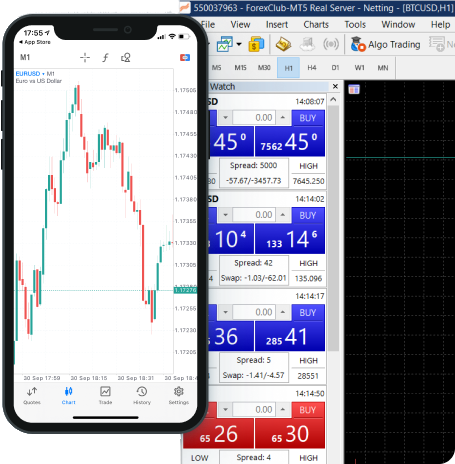Click the 133 14 buy price tile
The height and width of the screenshot is (464, 455).
(x=290, y=239)
